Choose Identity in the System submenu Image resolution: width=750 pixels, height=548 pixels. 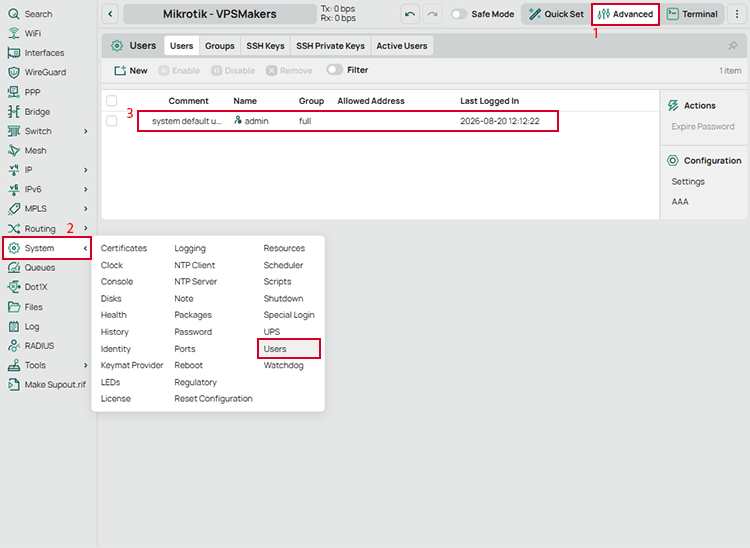(x=116, y=349)
